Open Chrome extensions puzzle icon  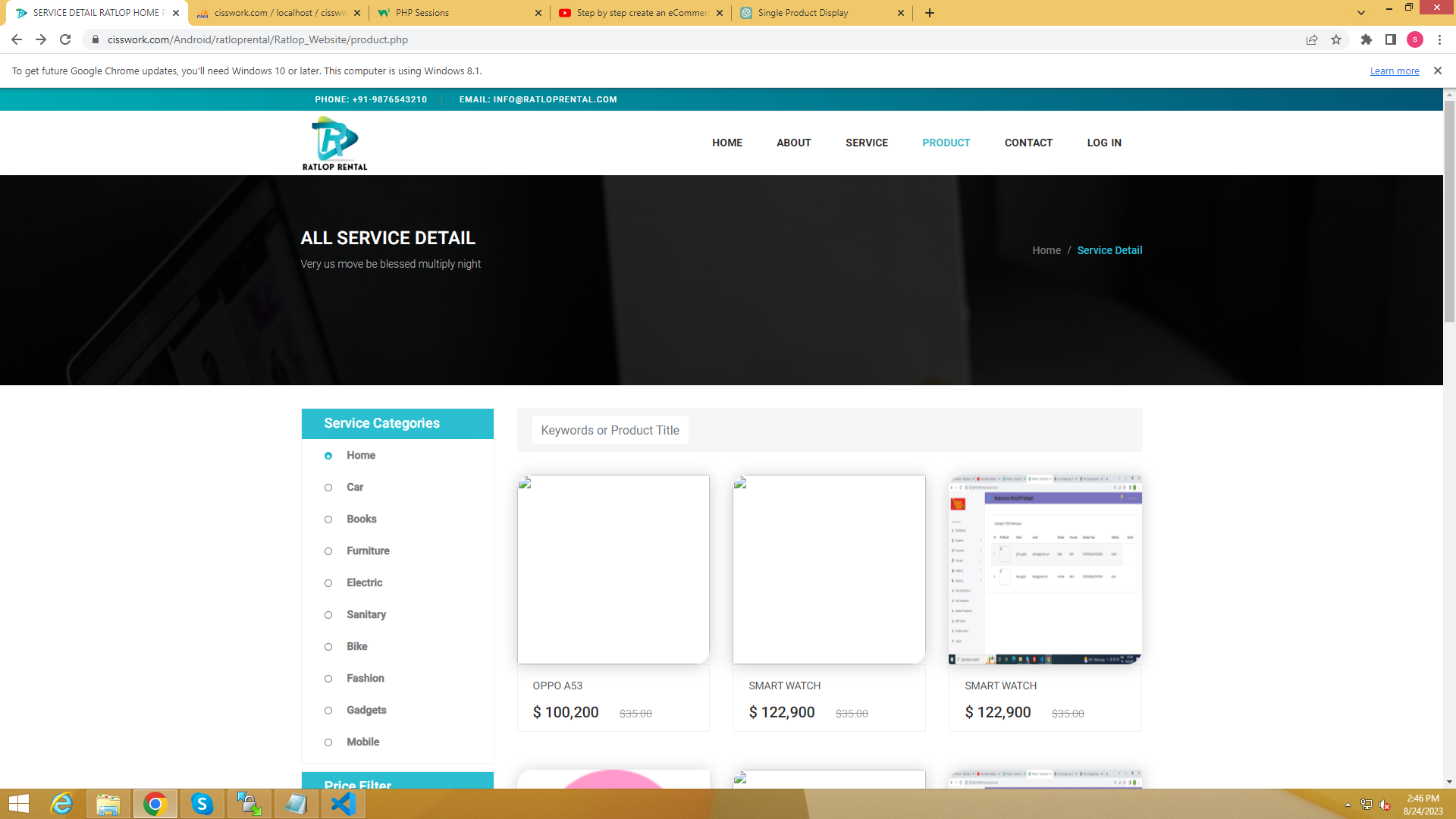1367,39
